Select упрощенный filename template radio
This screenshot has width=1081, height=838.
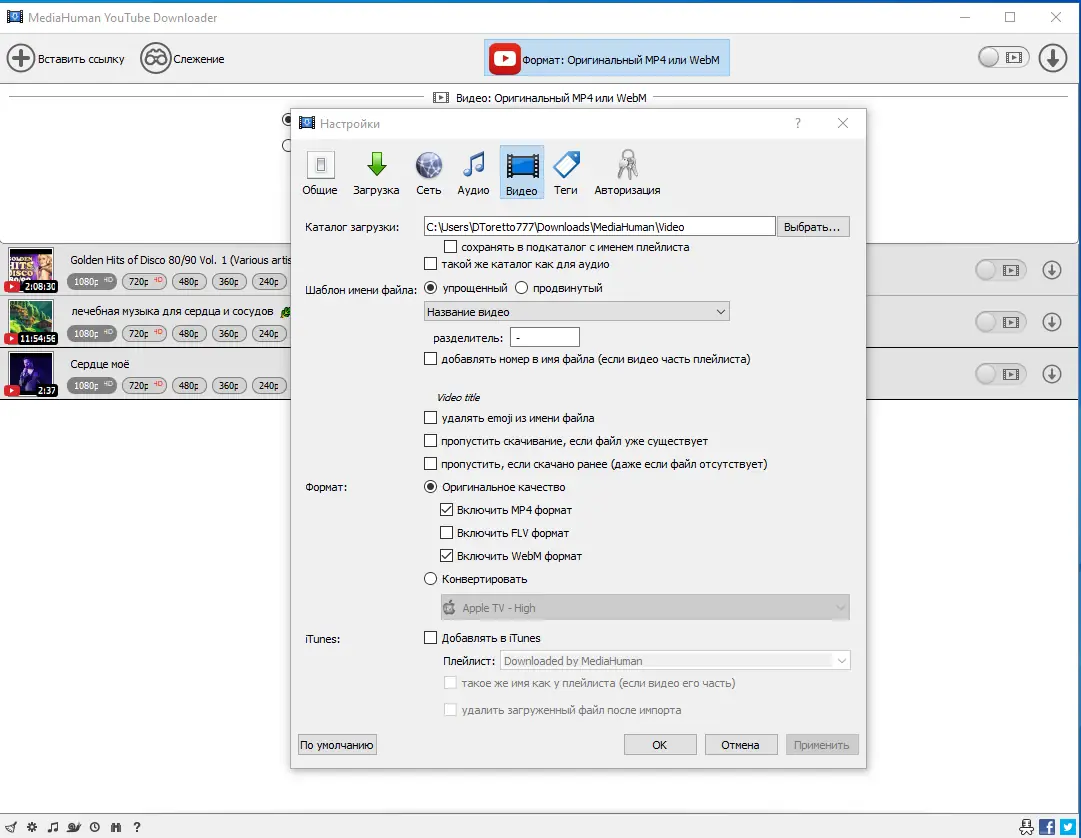[x=430, y=288]
